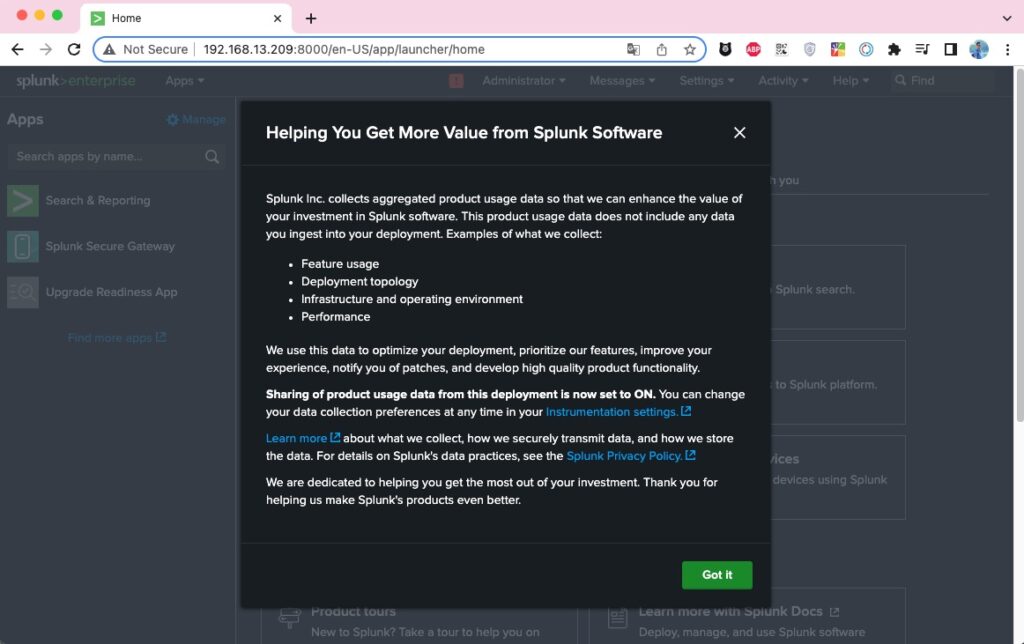
Task: Click the macOS green fullscreen button
Action: click(x=57, y=15)
